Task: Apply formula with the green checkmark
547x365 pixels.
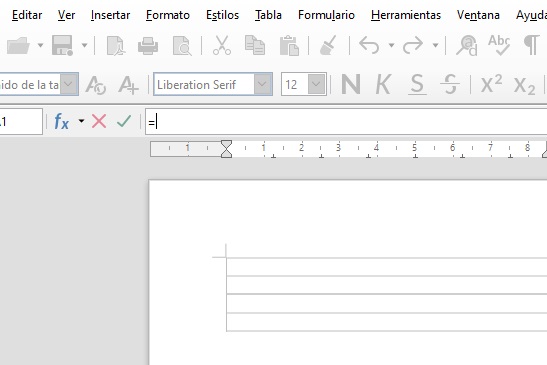Action: pos(124,121)
